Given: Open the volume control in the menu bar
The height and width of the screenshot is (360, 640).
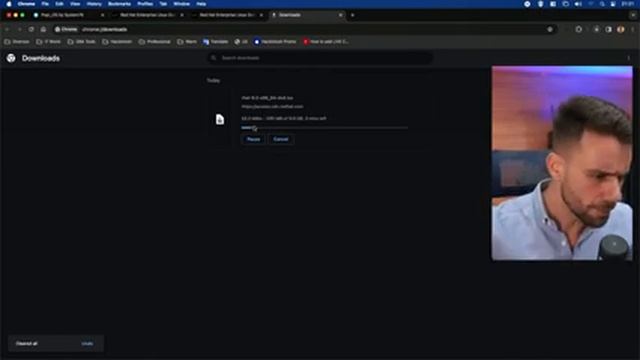Looking at the screenshot, I should tap(578, 4).
